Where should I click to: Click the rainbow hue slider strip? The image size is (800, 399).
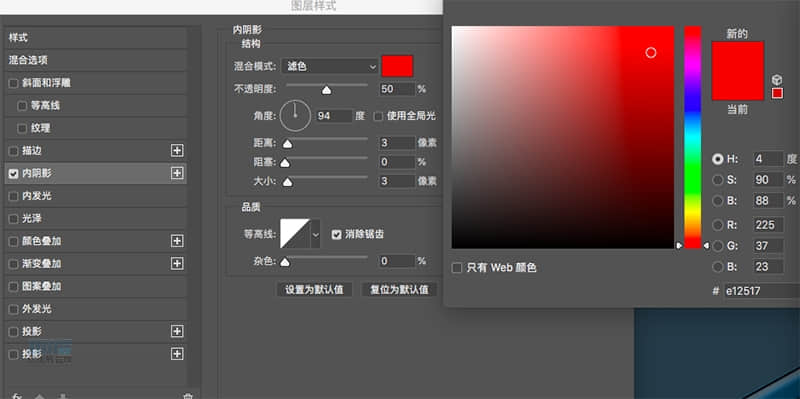693,137
